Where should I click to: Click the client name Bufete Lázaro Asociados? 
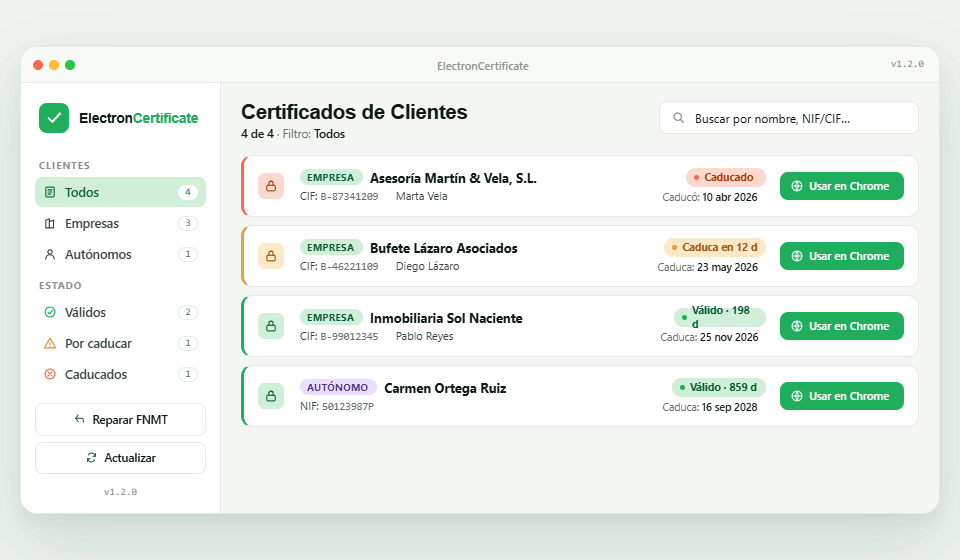coord(444,248)
